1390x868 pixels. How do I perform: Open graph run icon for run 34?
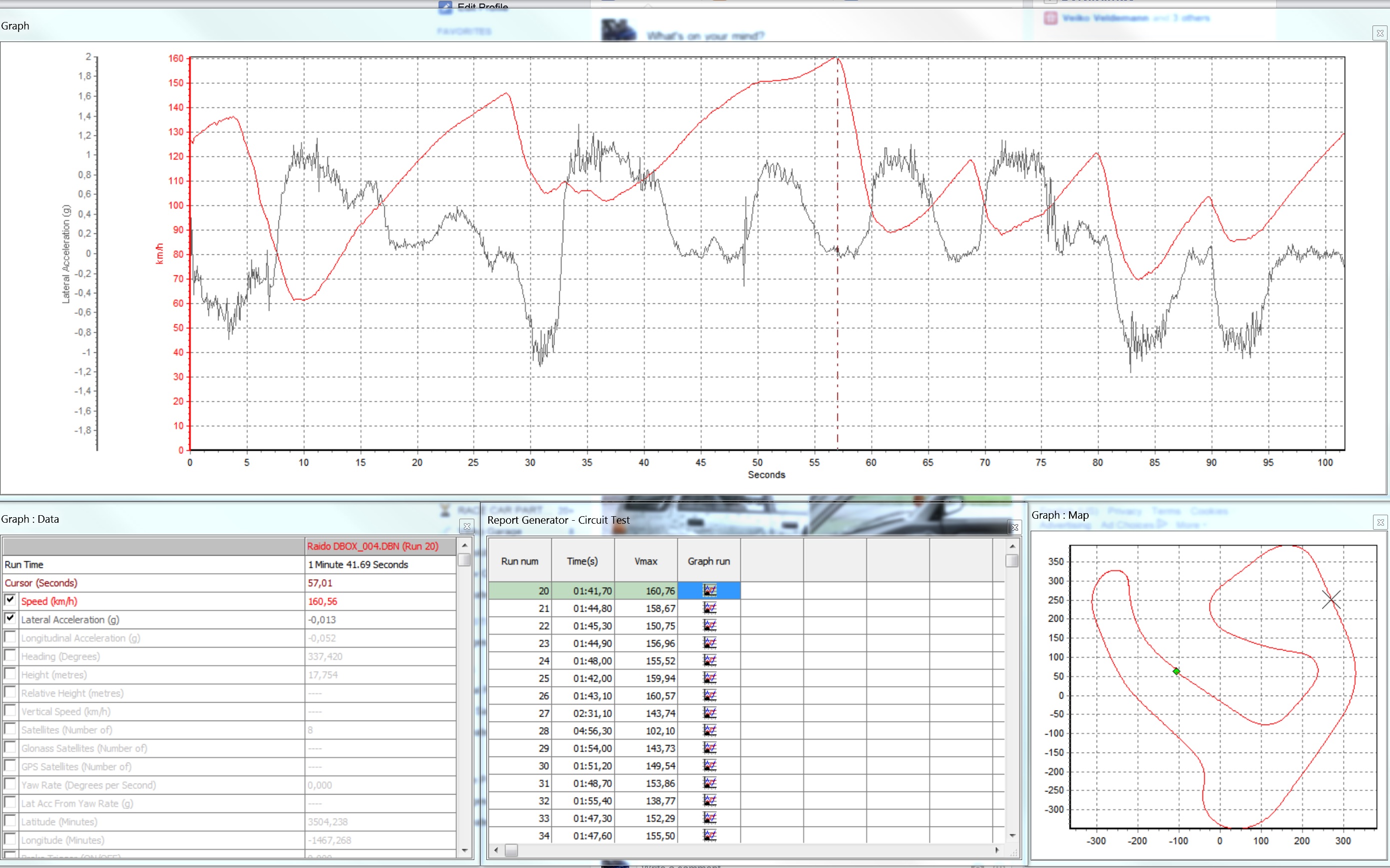[710, 836]
